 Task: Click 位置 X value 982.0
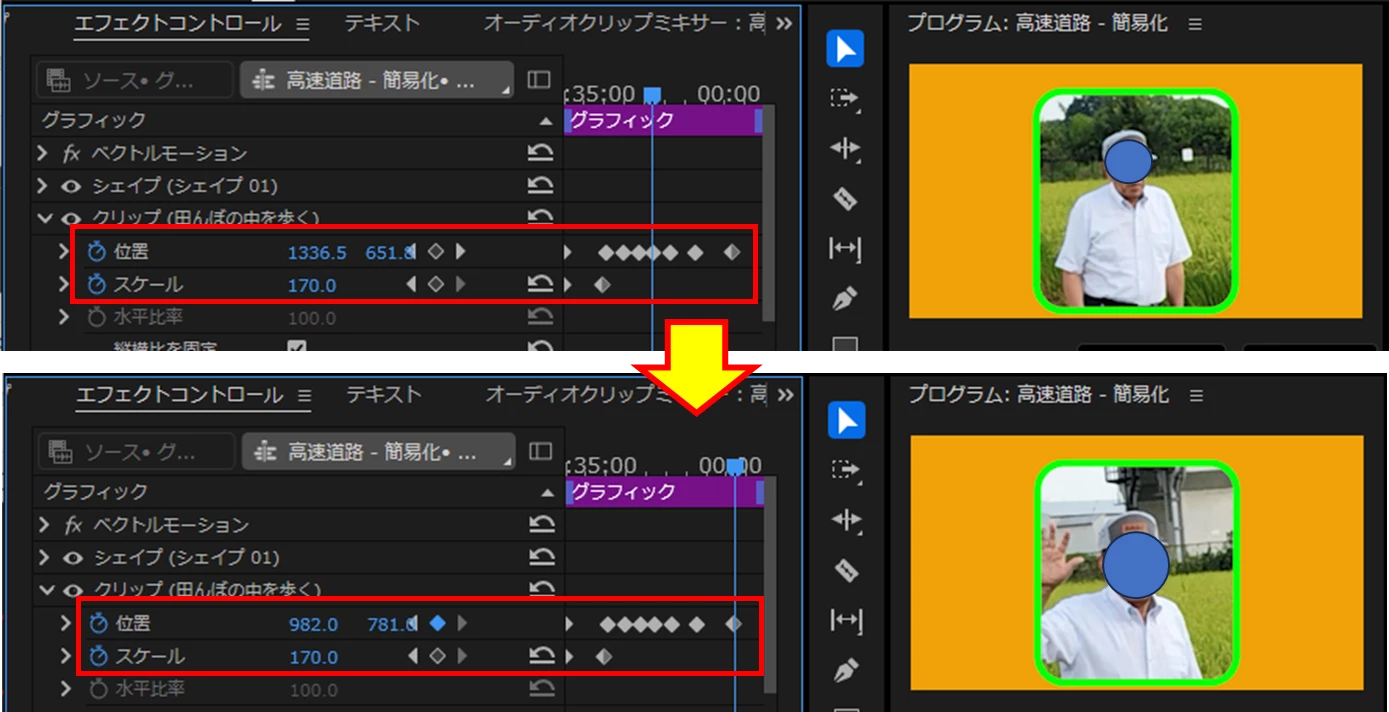(x=314, y=625)
